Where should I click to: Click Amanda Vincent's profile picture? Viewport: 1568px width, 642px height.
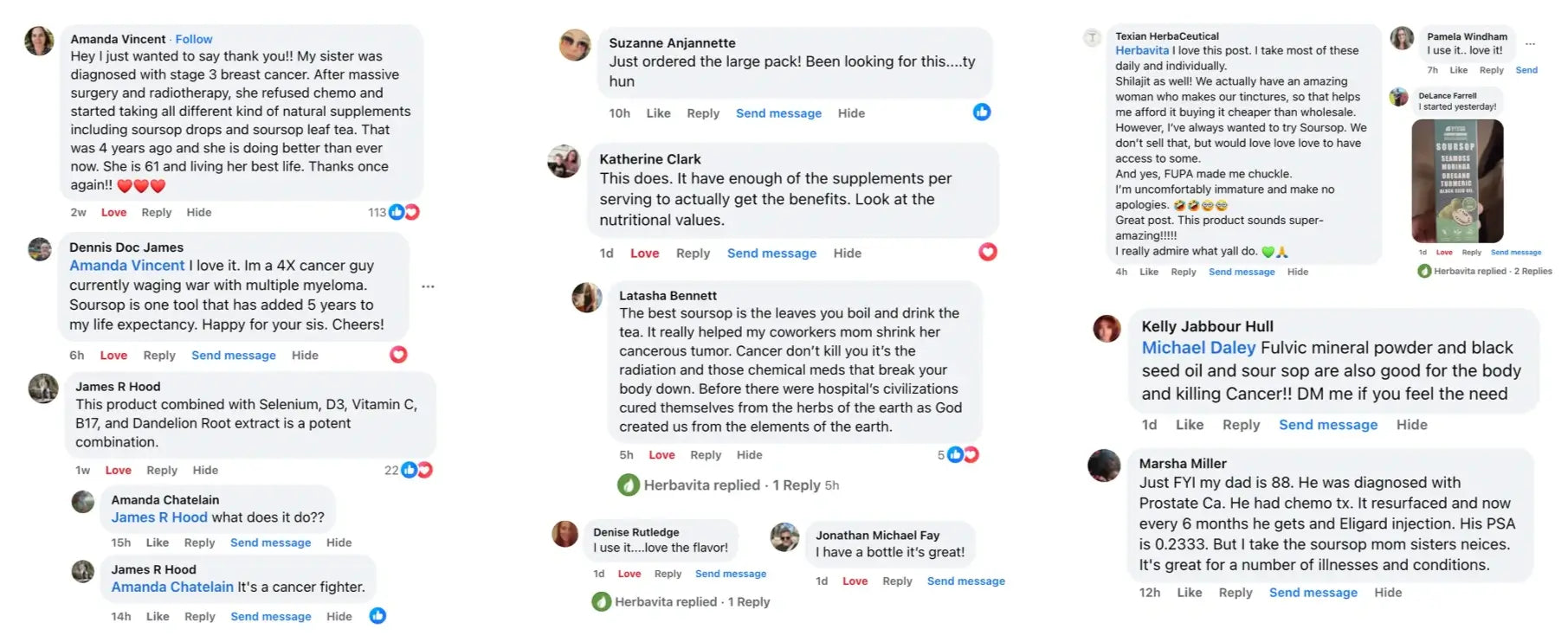tap(39, 41)
